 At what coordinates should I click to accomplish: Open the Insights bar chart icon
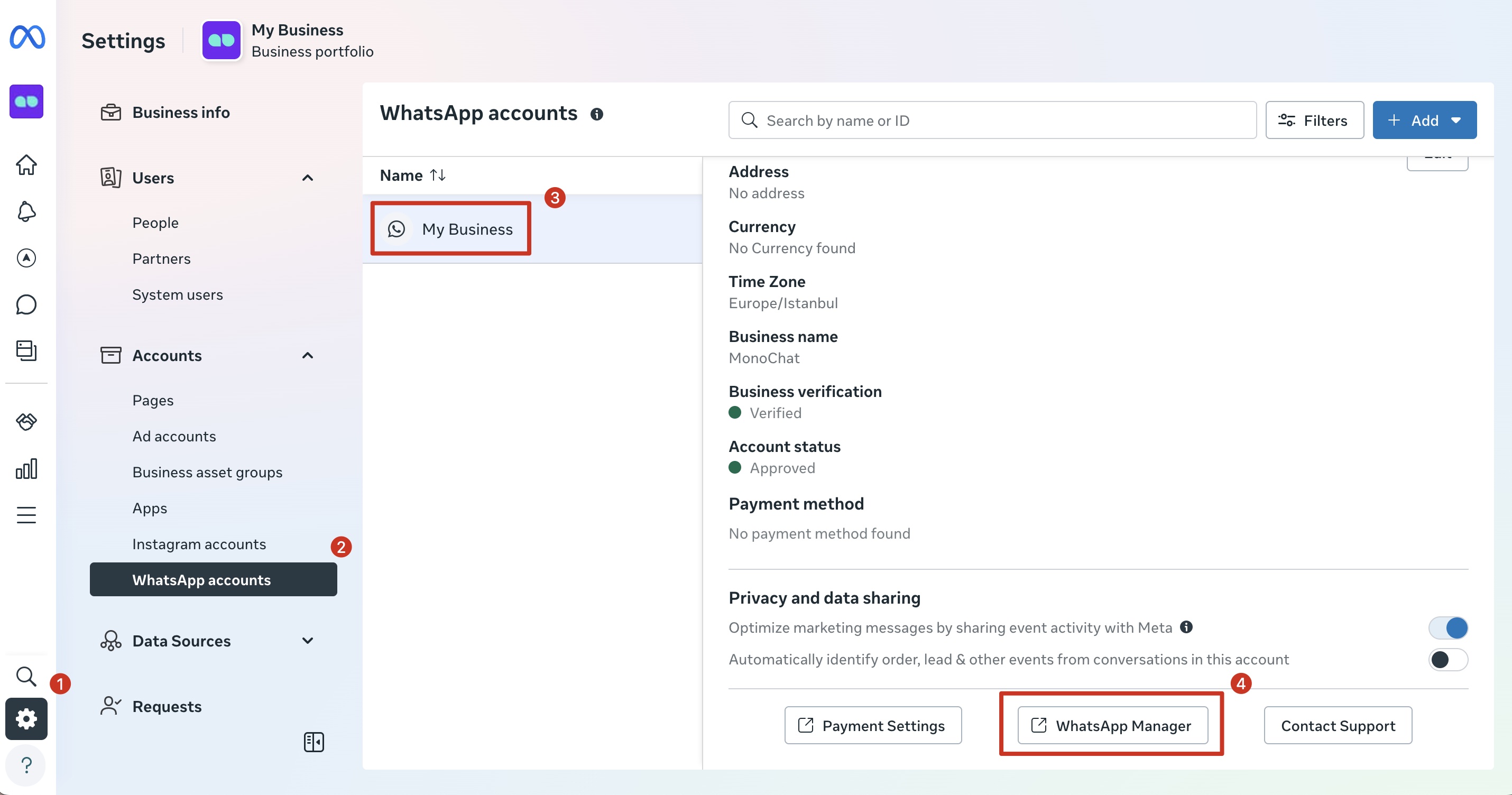(x=26, y=469)
